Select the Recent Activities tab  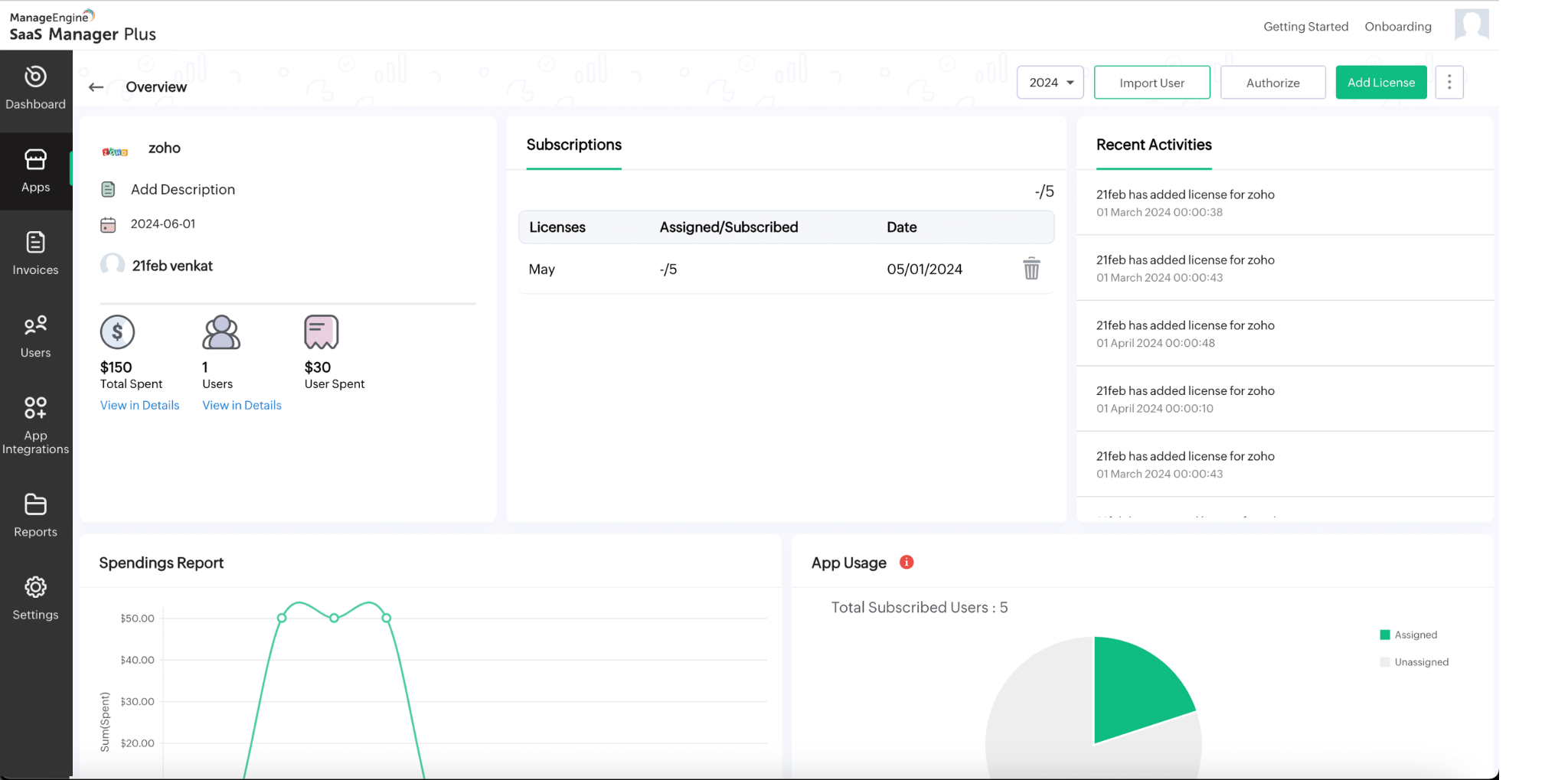pos(1154,145)
